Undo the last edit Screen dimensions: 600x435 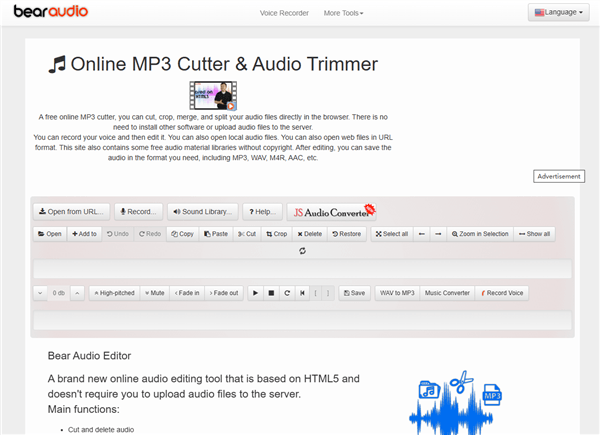118,234
